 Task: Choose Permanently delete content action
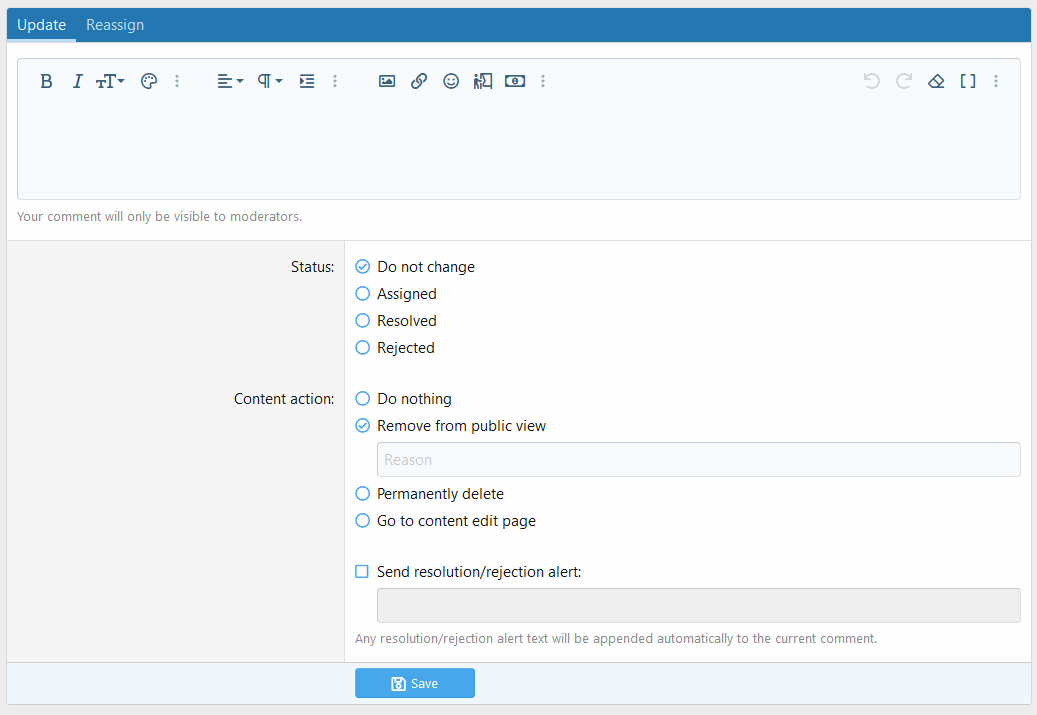click(430, 494)
